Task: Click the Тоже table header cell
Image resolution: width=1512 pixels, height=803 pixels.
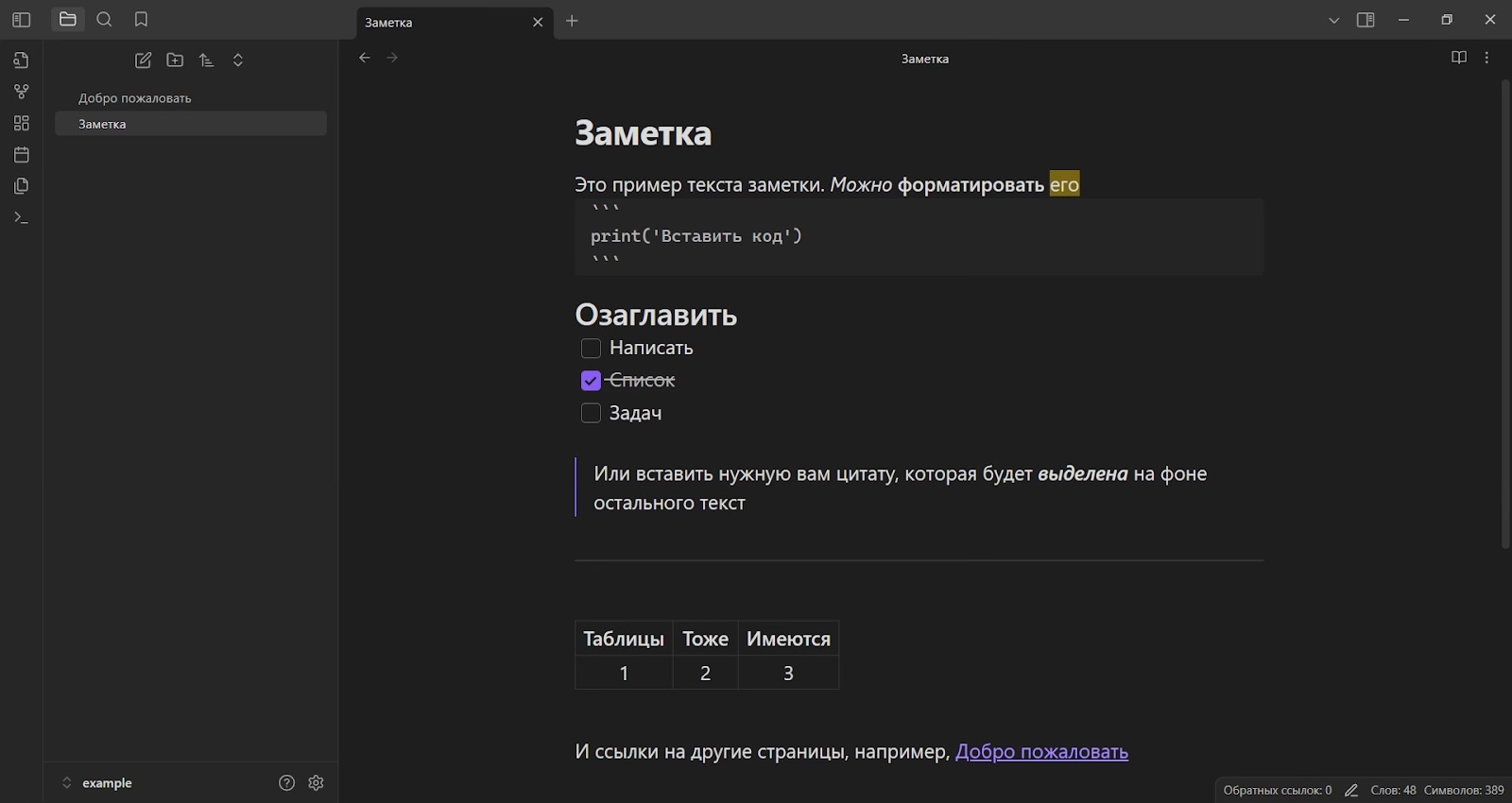Action: coord(705,640)
